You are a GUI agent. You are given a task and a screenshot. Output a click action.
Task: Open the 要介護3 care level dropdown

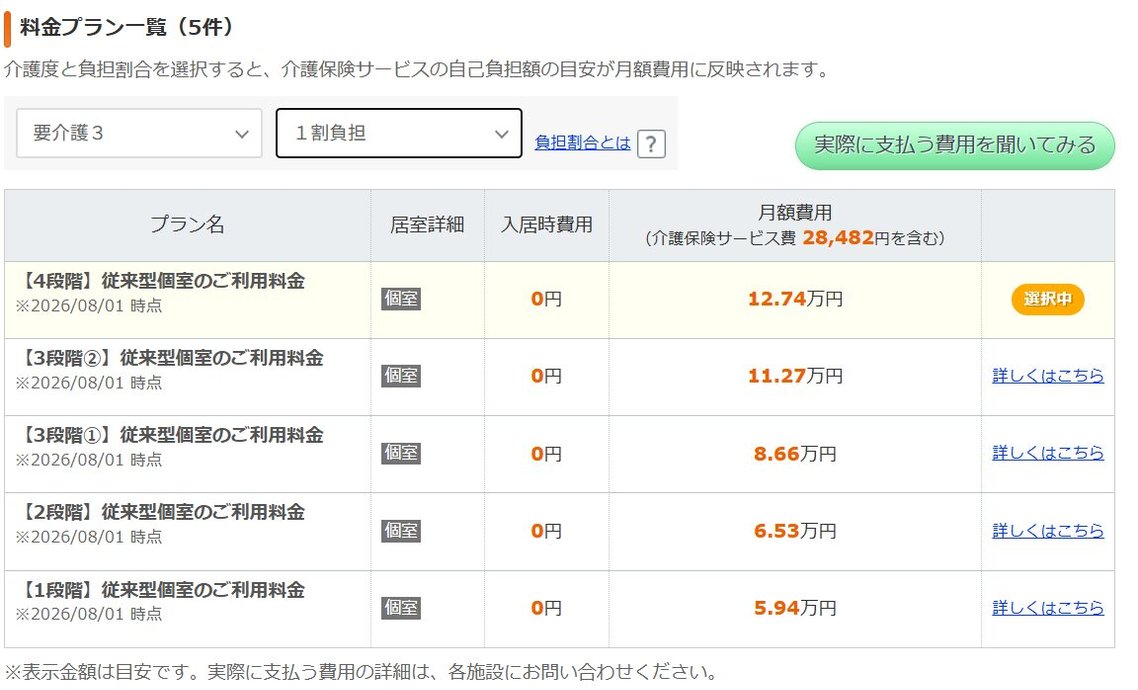(x=139, y=133)
